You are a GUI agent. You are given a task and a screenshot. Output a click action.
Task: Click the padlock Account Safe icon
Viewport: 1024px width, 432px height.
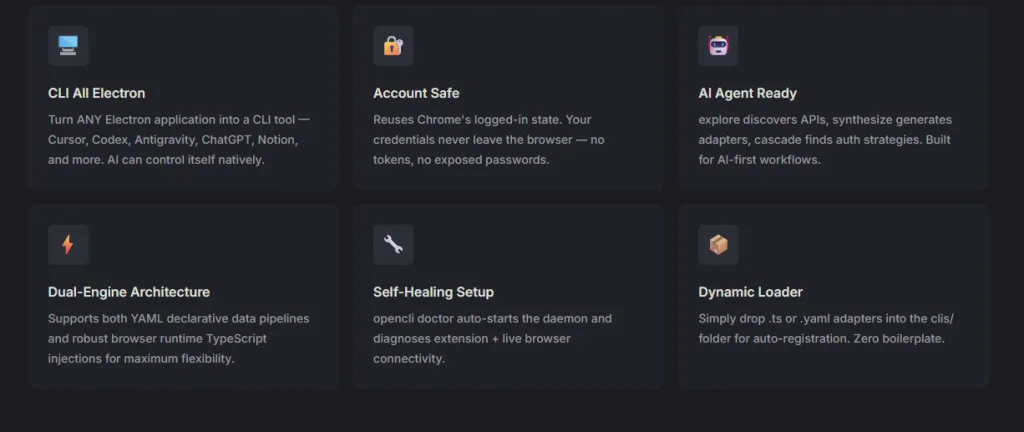[x=393, y=45]
